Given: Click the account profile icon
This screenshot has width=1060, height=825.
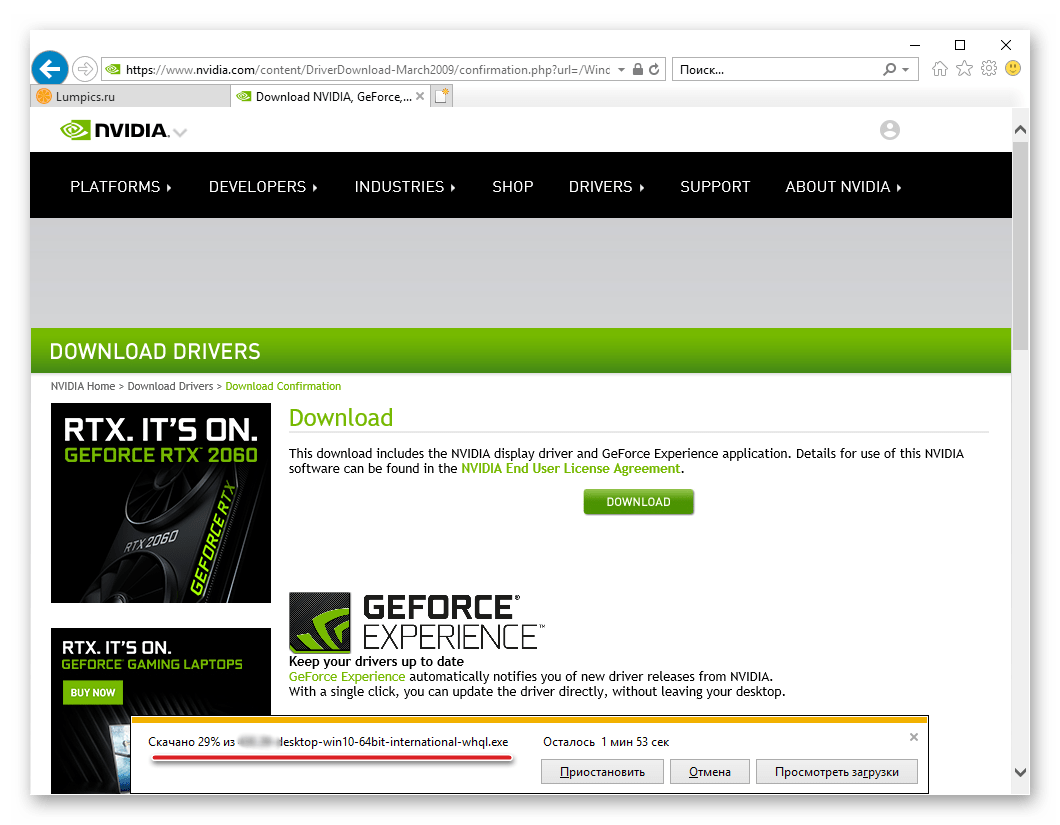Looking at the screenshot, I should [x=889, y=130].
